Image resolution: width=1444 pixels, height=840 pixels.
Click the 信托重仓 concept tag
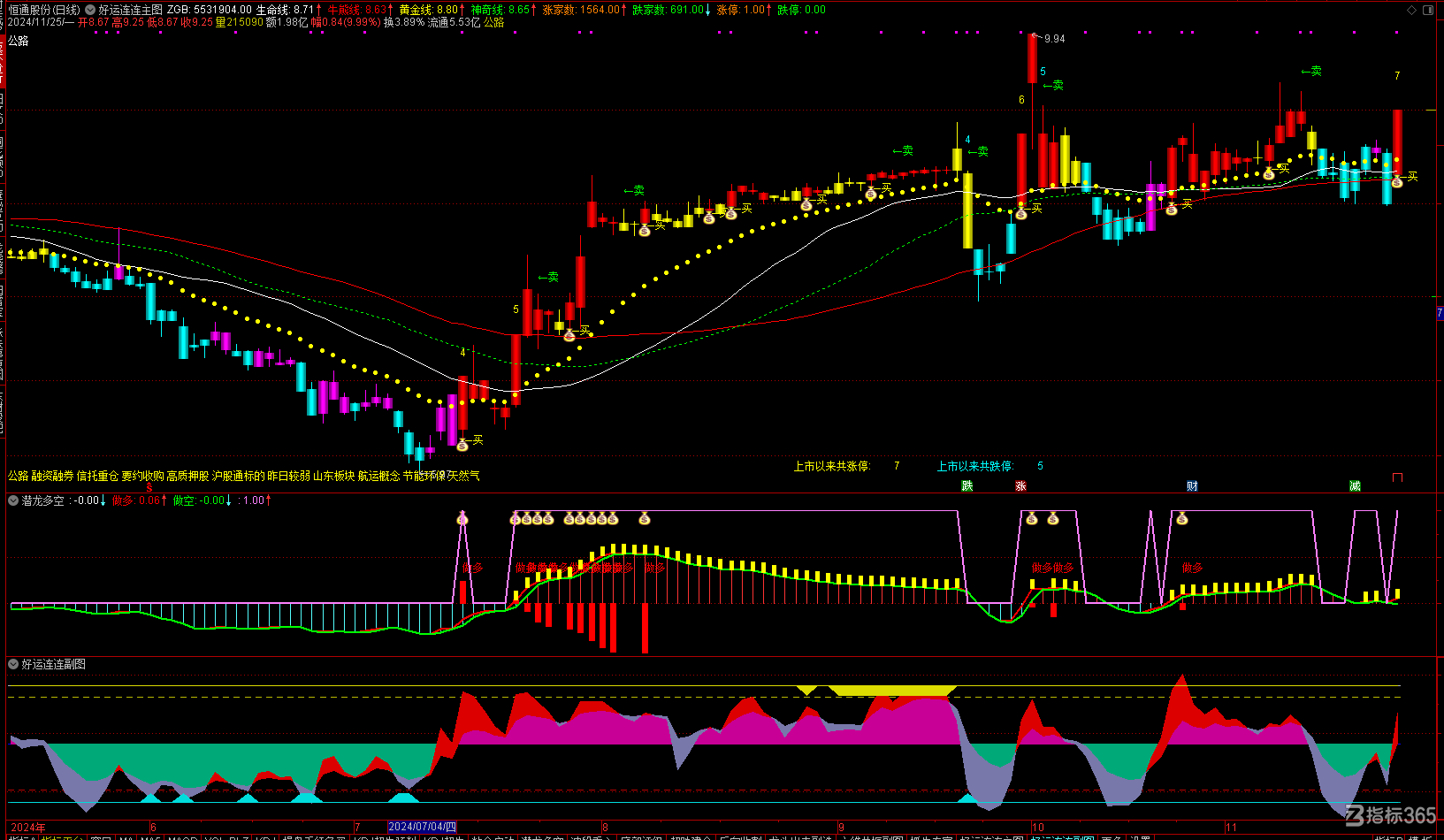98,476
